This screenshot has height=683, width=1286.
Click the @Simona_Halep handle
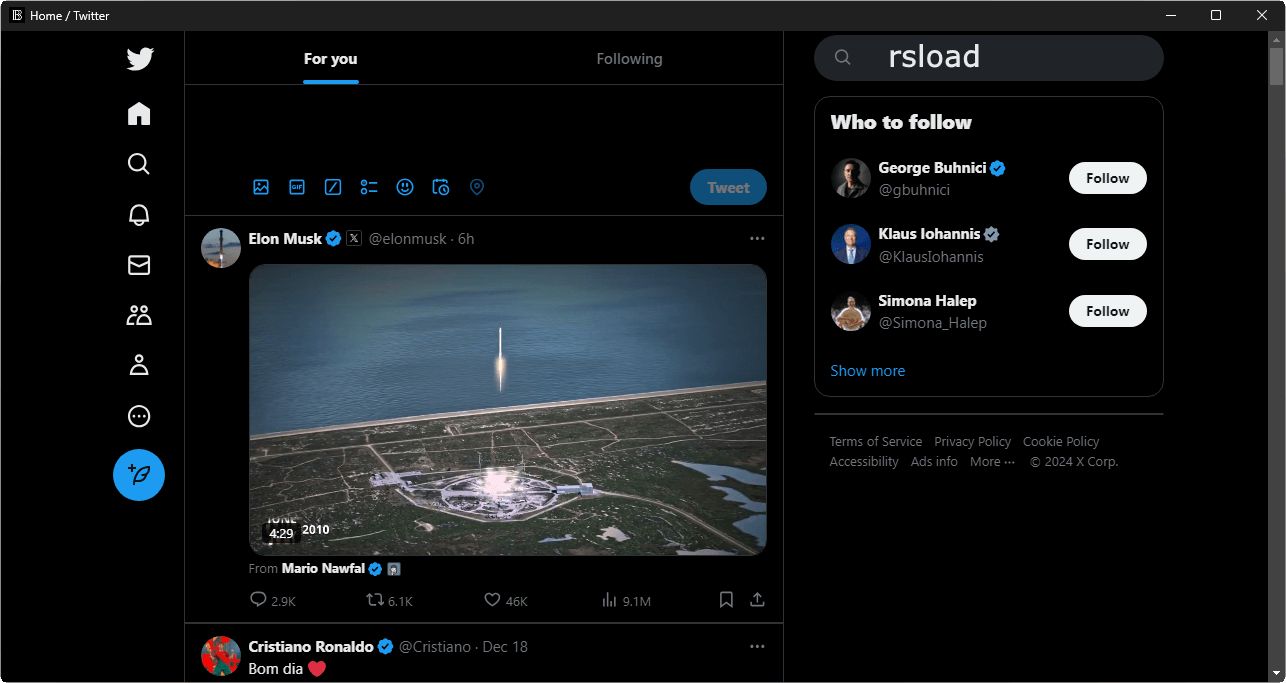pos(933,323)
